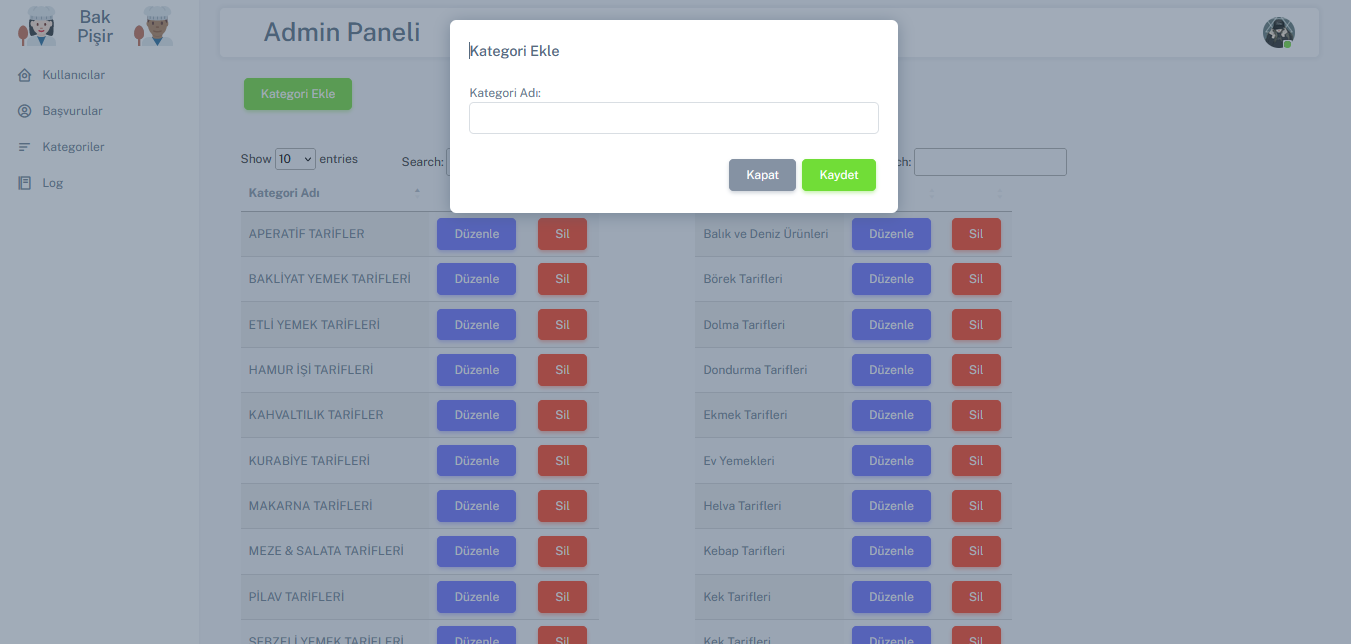Screen dimensions: 1351x644
Task: Sort the Kategori Adı column ascending
Action: [x=417, y=192]
